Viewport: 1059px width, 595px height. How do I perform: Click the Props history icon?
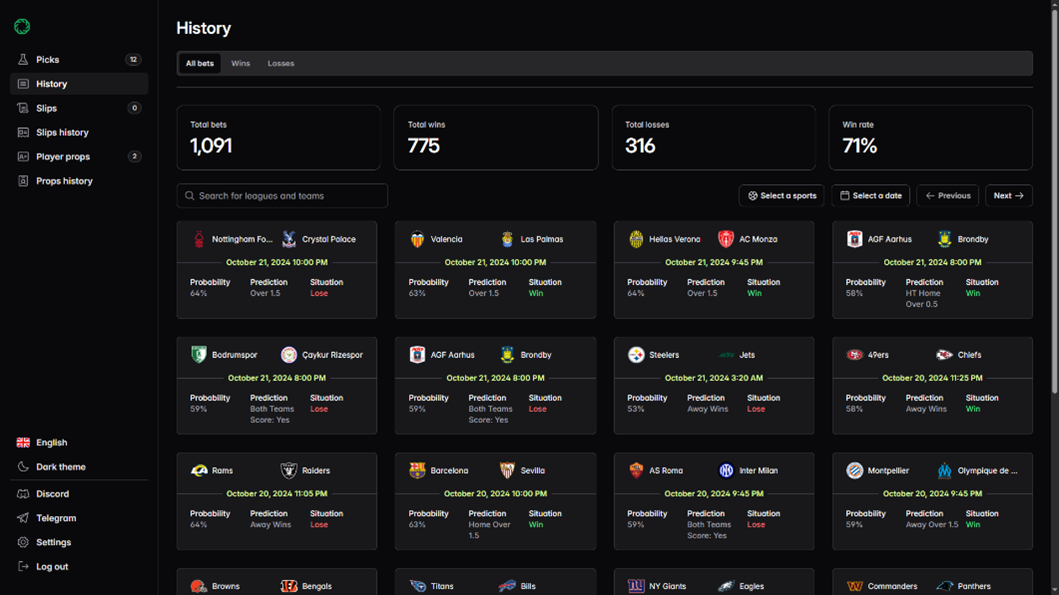[23, 181]
